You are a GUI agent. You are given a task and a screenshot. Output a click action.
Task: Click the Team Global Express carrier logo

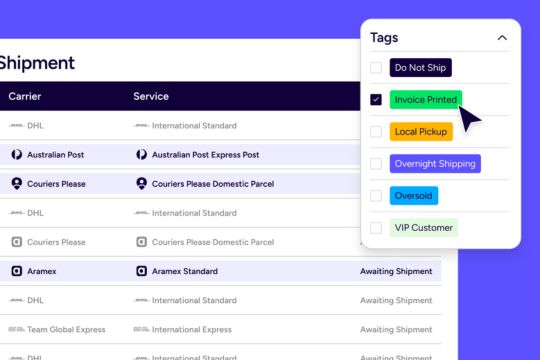click(x=16, y=329)
